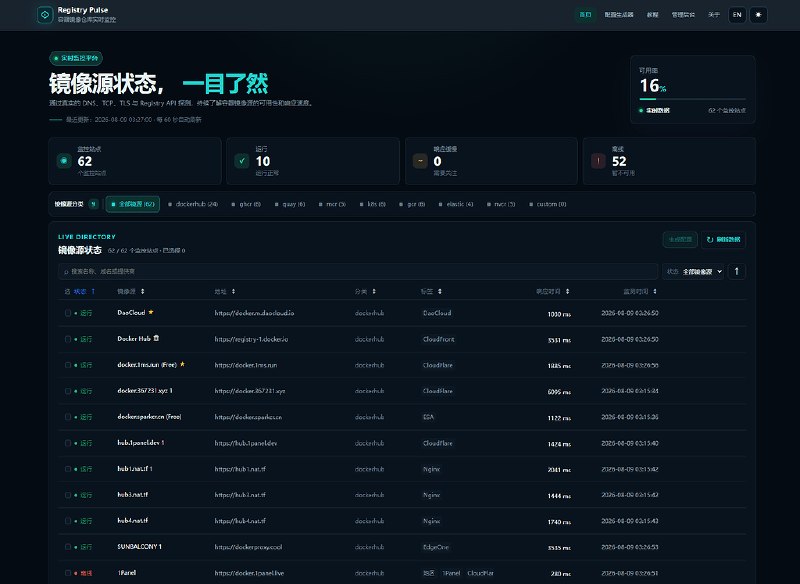Sort by the monitoring time column
Viewport: 800px width, 584px height.
(x=640, y=291)
